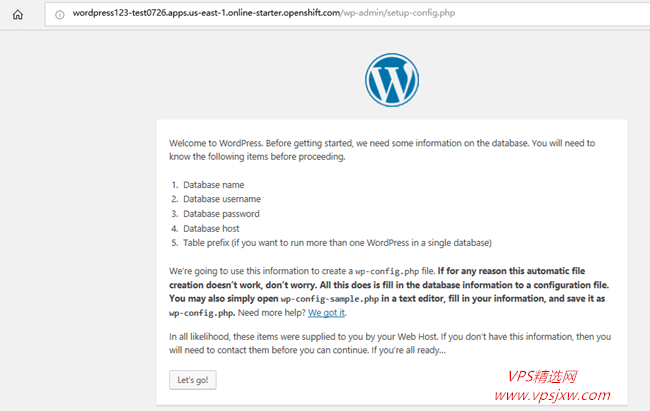Click the "In all likelihood" paragraph
Viewport: 650px width, 411px height.
click(x=390, y=343)
